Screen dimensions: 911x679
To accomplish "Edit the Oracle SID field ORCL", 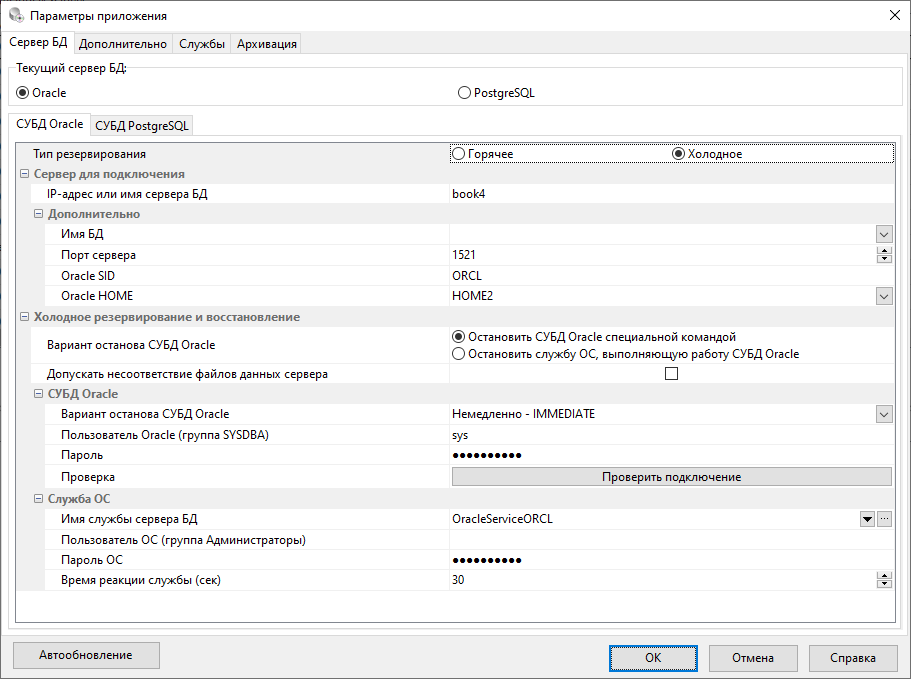I will coord(672,275).
